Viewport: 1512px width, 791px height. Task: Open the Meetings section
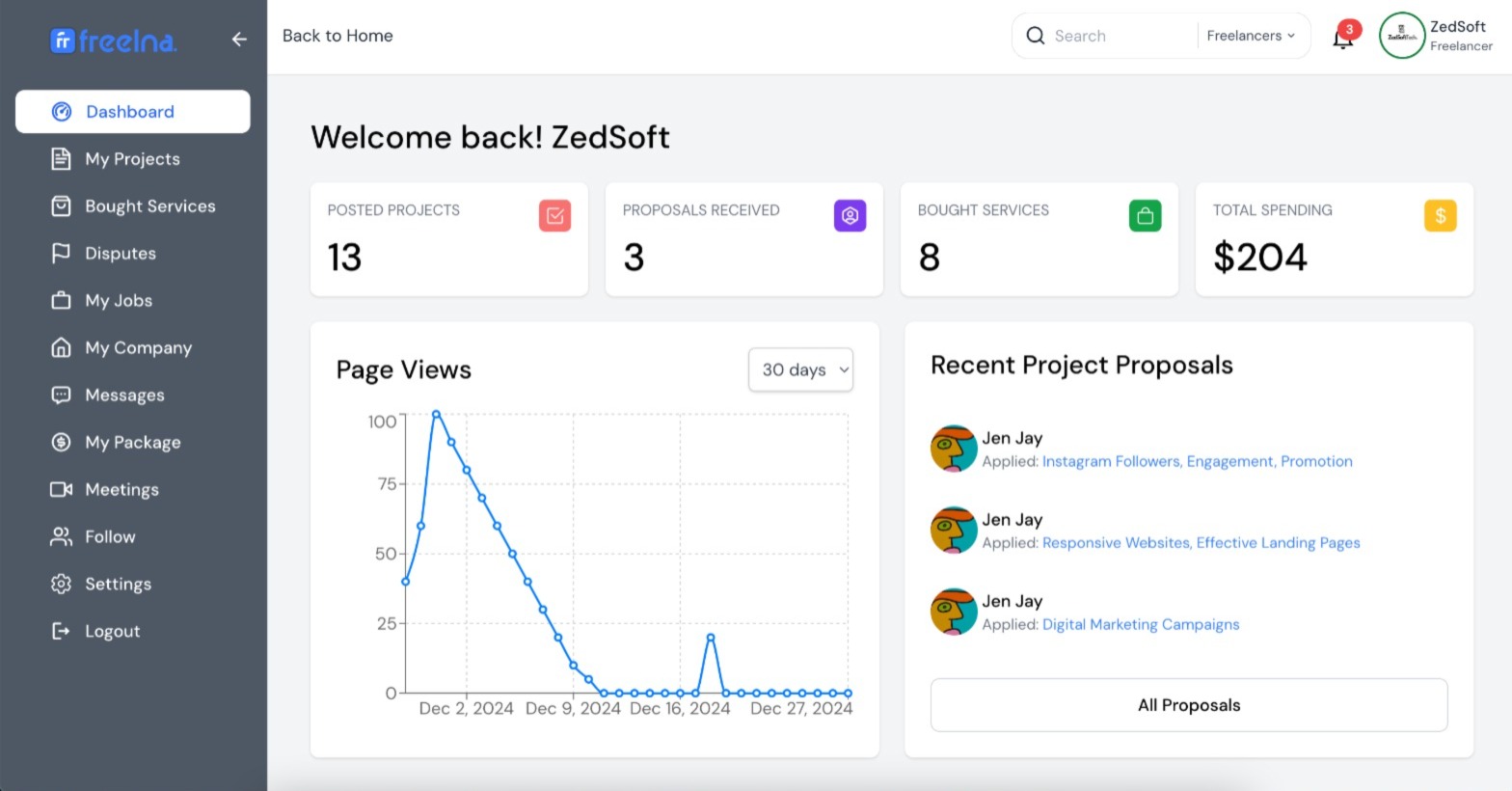coord(133,490)
